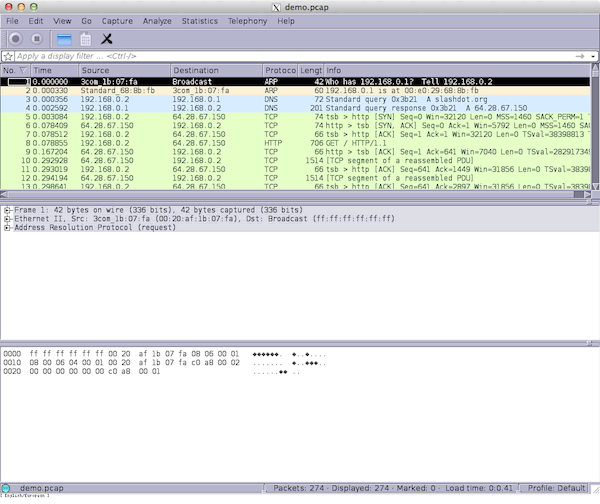
Task: Open the expert information status icon
Action: point(5,488)
